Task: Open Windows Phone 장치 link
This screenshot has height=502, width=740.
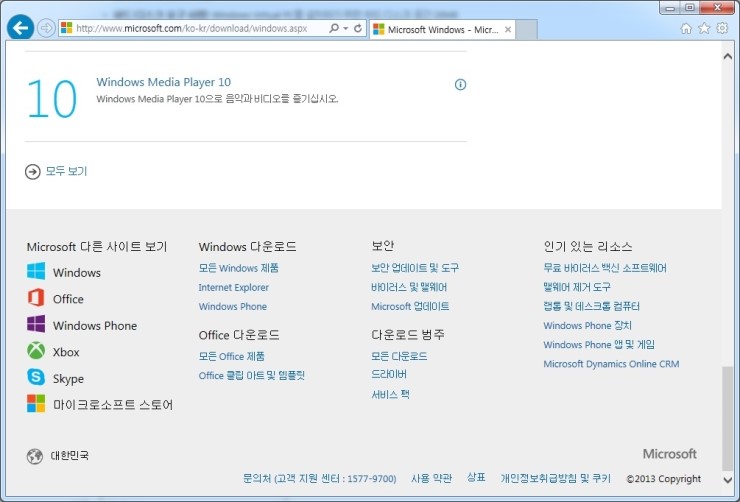Action: [x=587, y=326]
